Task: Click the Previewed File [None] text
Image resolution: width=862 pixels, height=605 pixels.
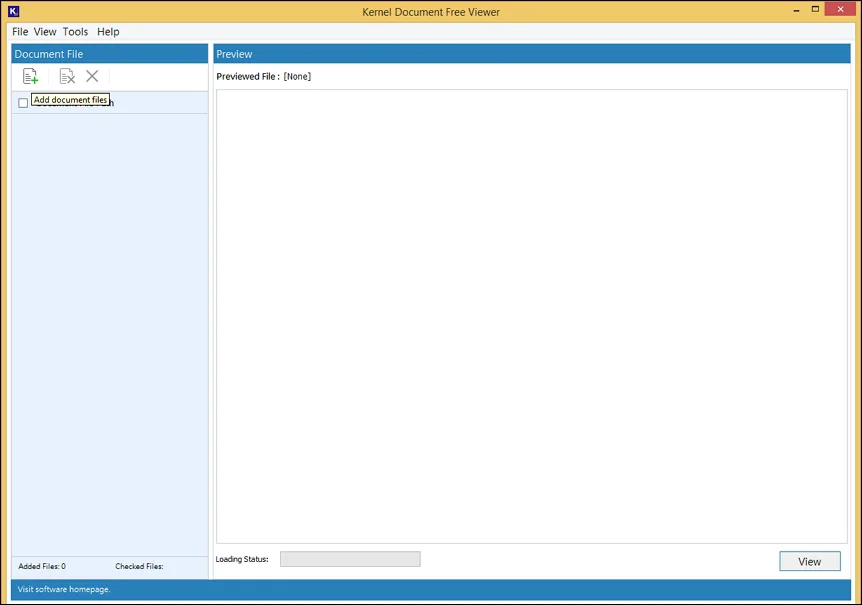Action: [x=263, y=76]
